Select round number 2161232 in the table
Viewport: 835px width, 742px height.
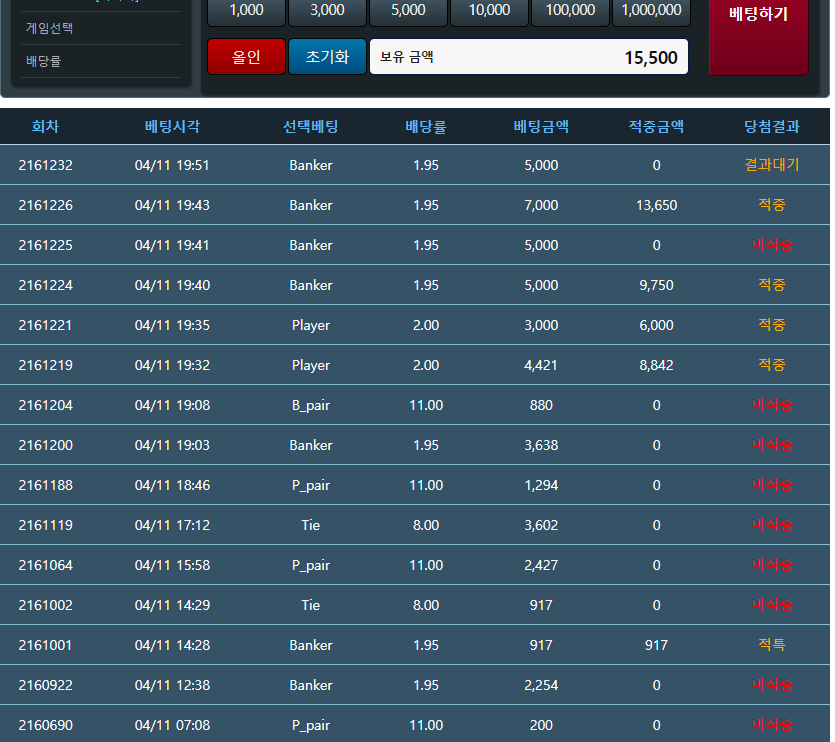point(45,165)
